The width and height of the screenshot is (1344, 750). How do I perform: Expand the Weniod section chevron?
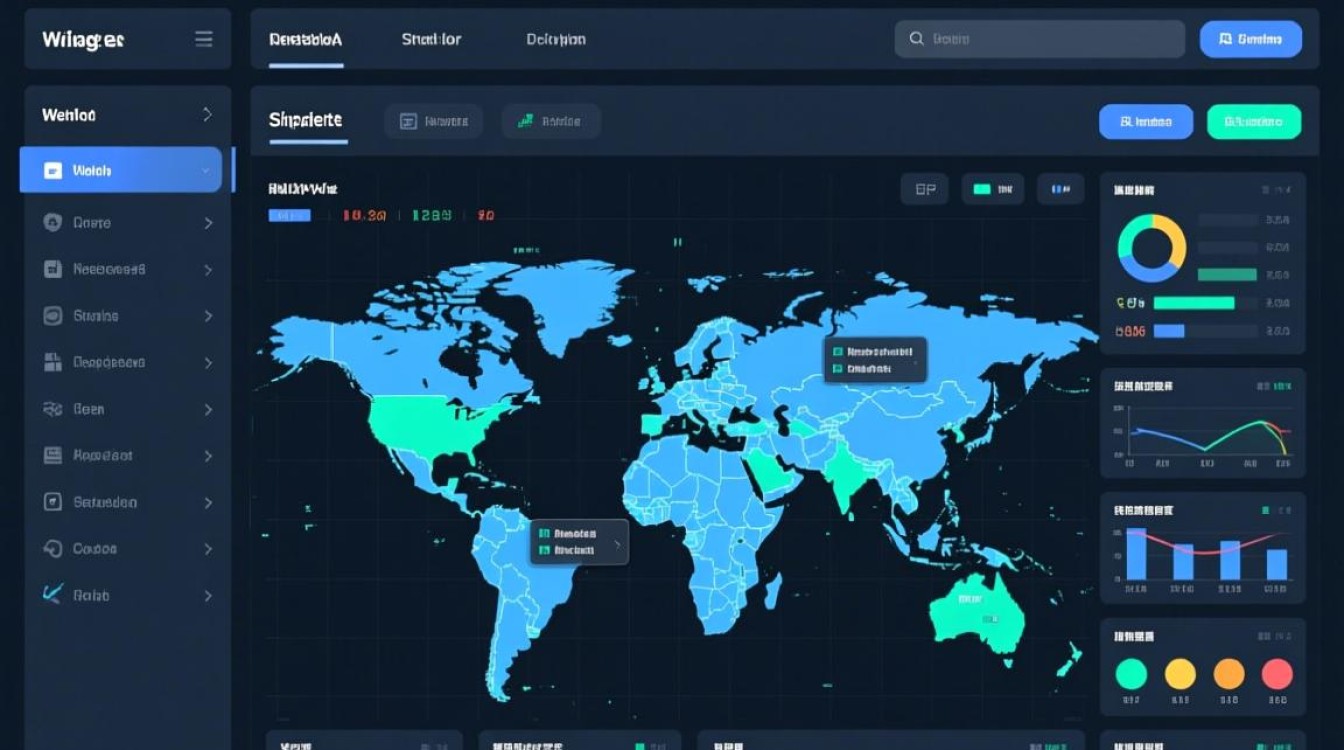pyautogui.click(x=207, y=115)
